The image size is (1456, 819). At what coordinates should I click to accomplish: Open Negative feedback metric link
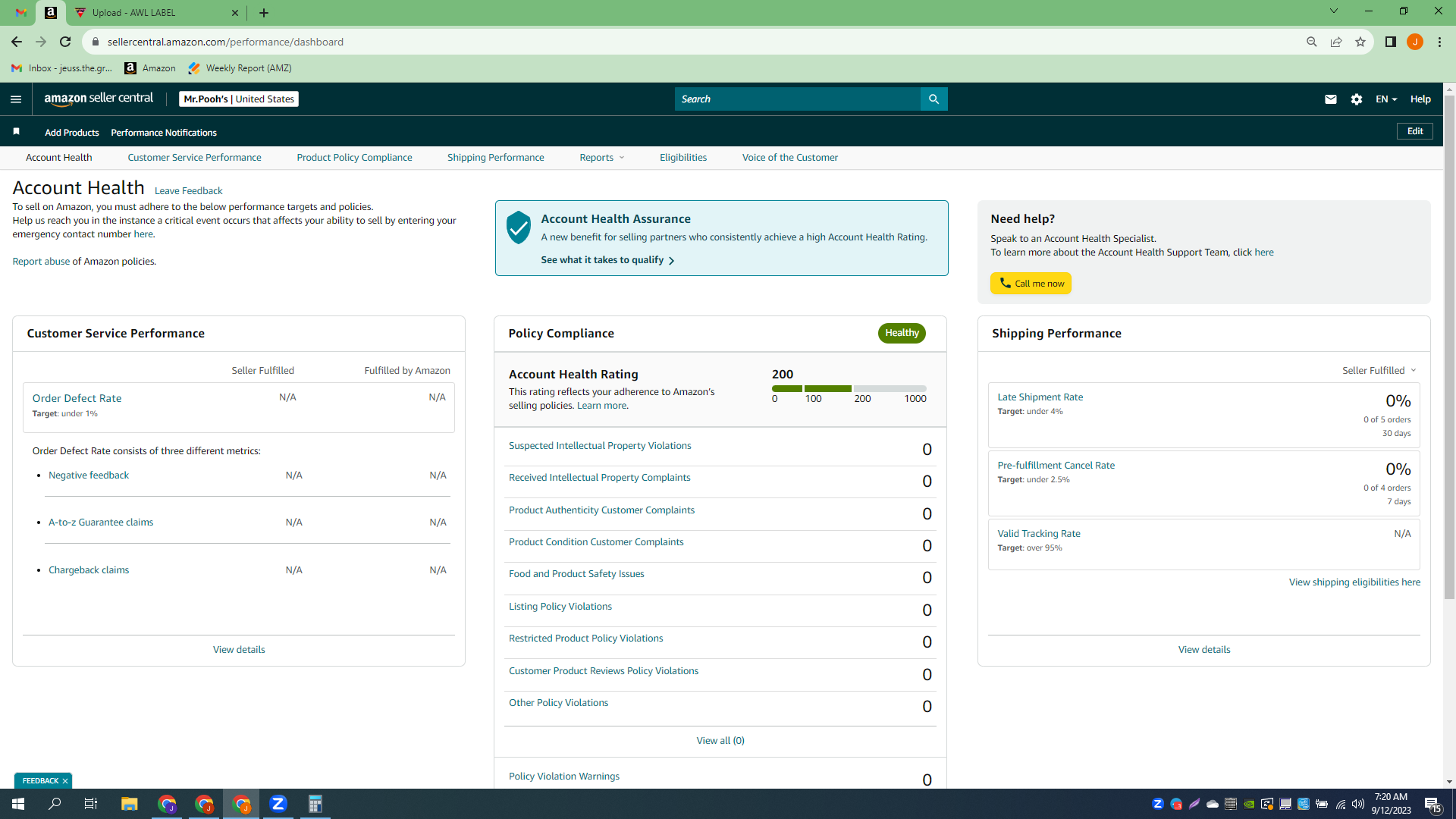tap(89, 475)
